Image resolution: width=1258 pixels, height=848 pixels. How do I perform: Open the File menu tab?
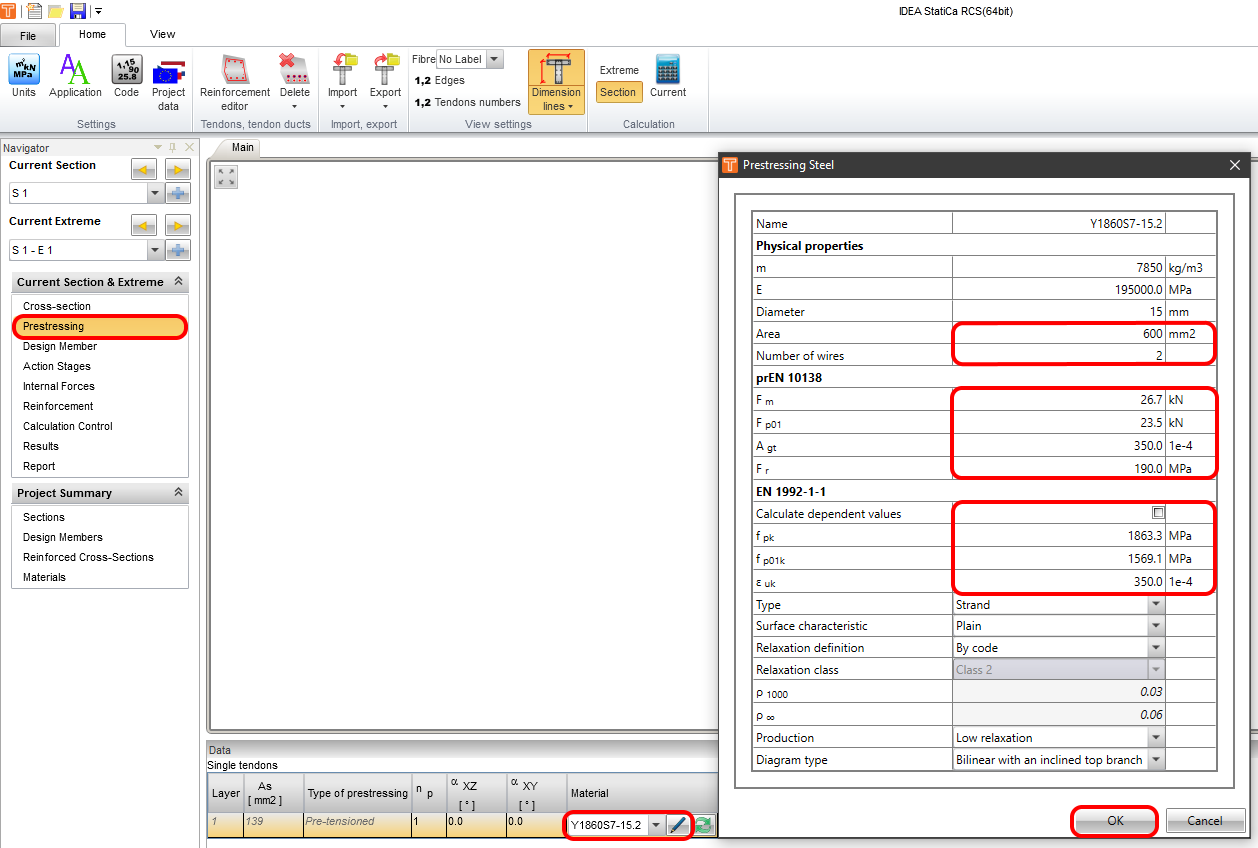(x=28, y=35)
